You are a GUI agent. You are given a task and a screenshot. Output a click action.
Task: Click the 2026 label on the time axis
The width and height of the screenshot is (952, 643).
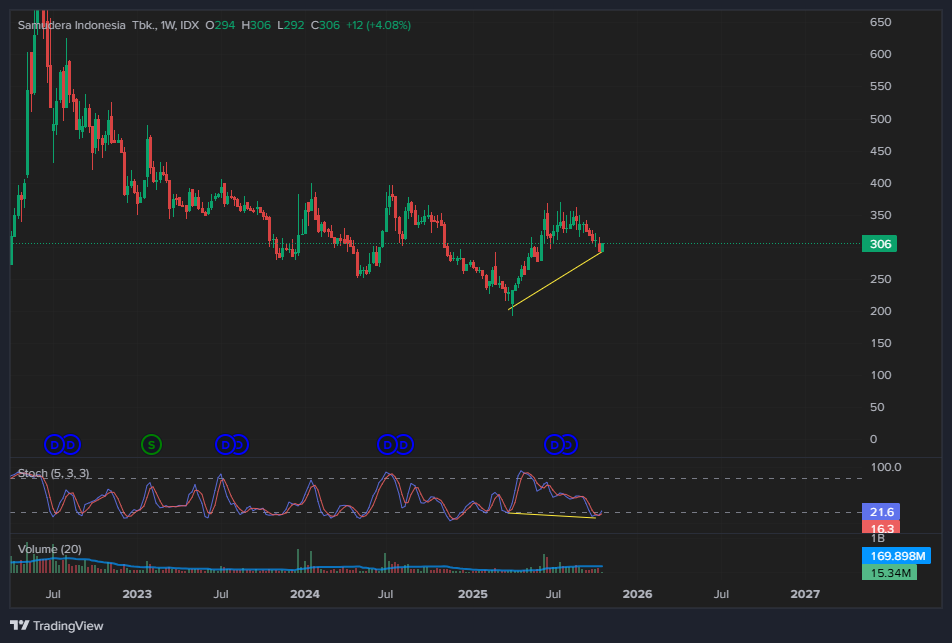[637, 594]
